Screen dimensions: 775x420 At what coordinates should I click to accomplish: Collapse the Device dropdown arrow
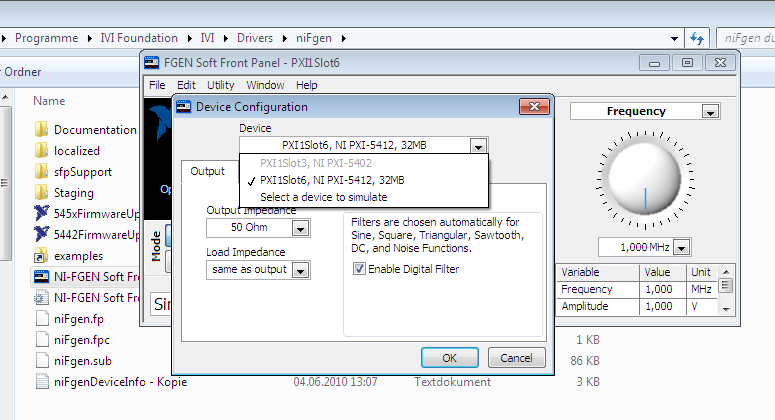[478, 146]
